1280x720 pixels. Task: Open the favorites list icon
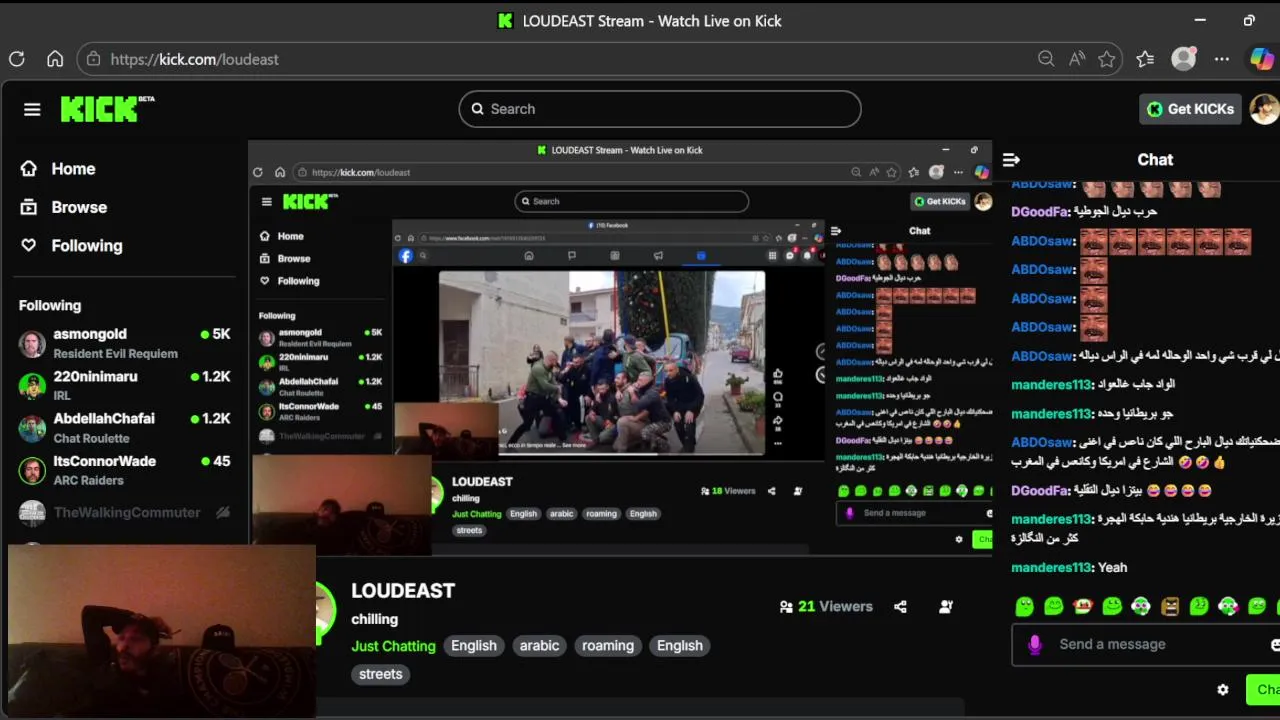[1146, 59]
